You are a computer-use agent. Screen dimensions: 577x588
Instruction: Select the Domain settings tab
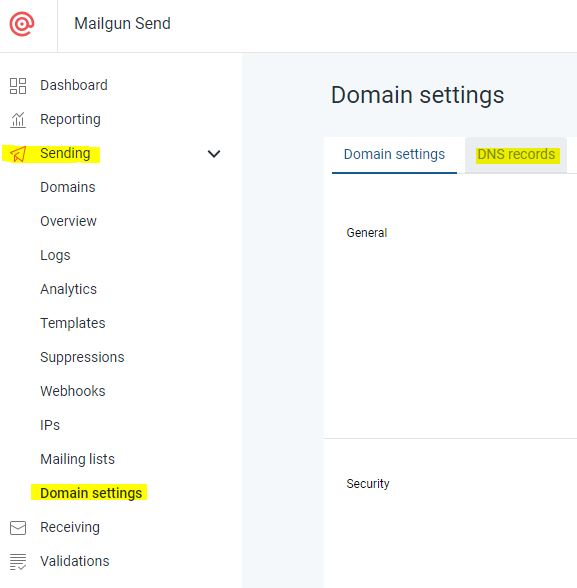[x=394, y=154]
